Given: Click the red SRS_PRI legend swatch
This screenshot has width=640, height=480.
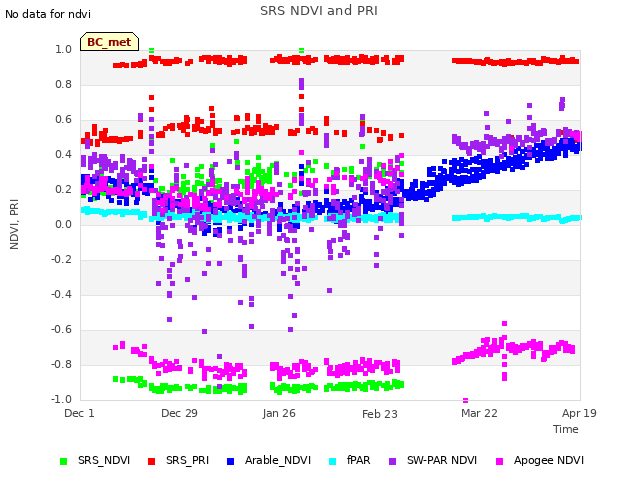Looking at the screenshot, I should (x=151, y=461).
